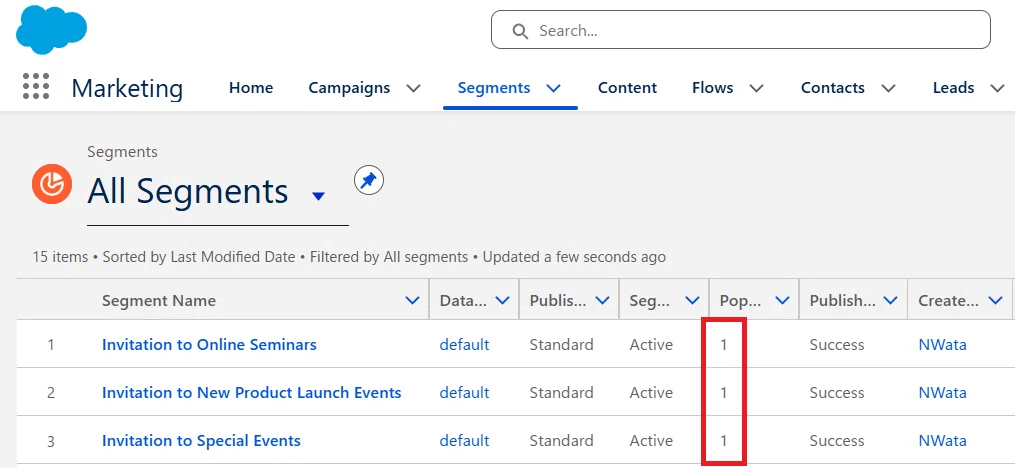The image size is (1015, 468).
Task: Open Data... column menu chevron
Action: (x=502, y=300)
